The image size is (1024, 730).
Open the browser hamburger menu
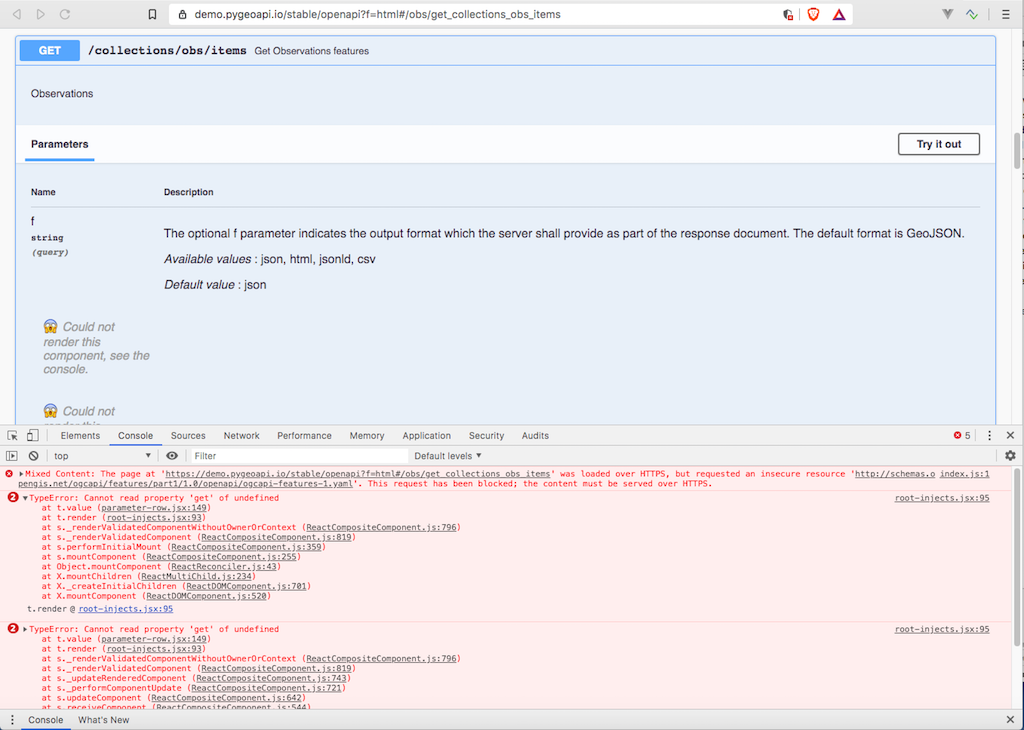[x=1006, y=14]
